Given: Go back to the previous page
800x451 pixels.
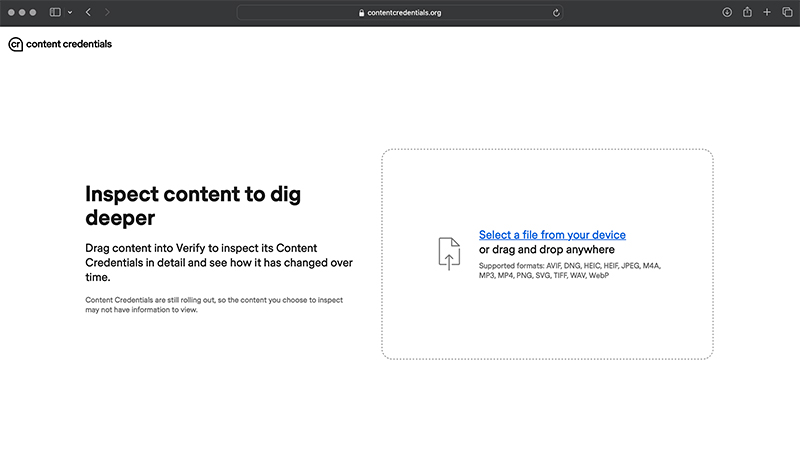Looking at the screenshot, I should pos(88,12).
